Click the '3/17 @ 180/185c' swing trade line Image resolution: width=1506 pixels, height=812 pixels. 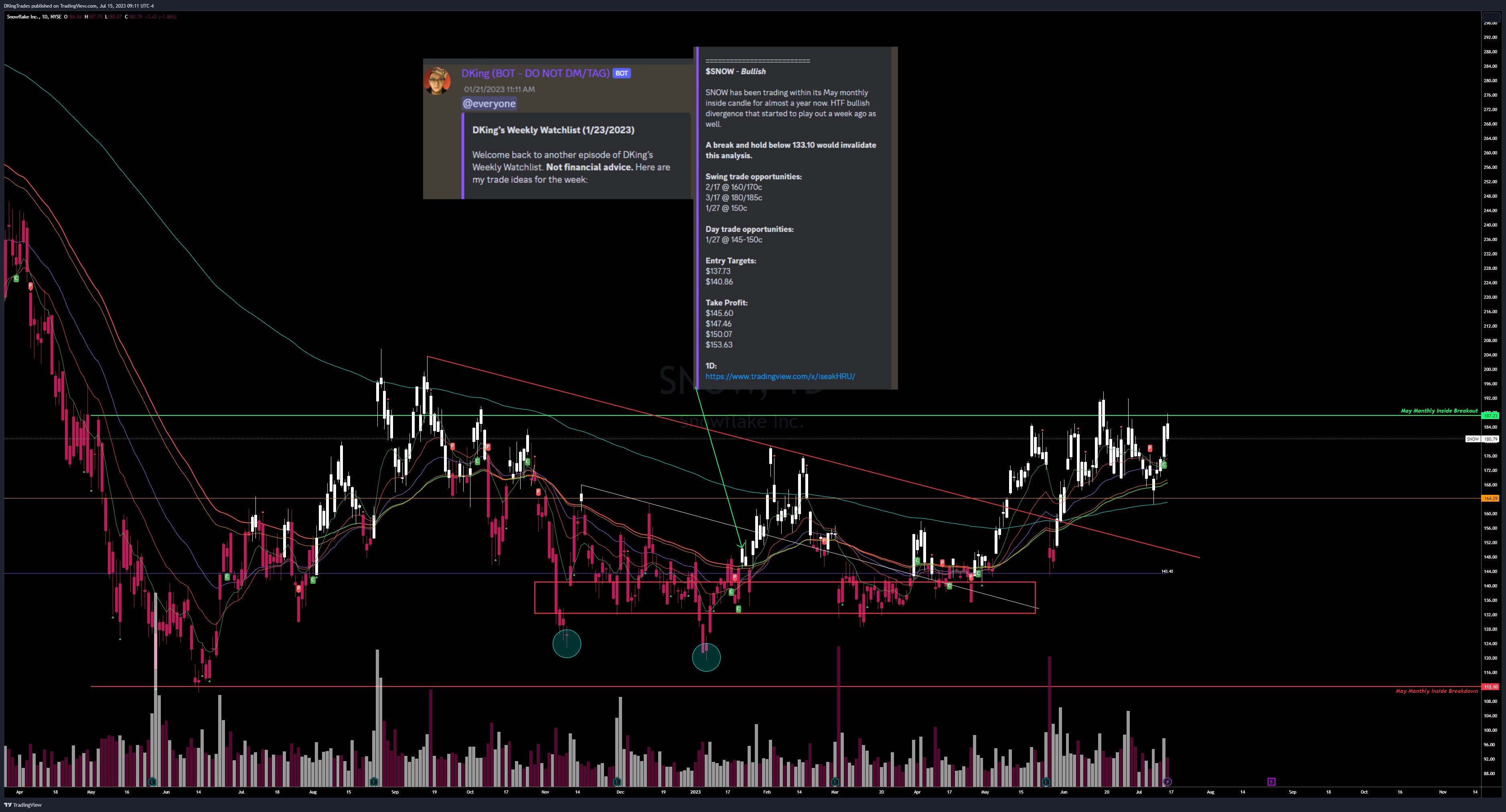734,198
